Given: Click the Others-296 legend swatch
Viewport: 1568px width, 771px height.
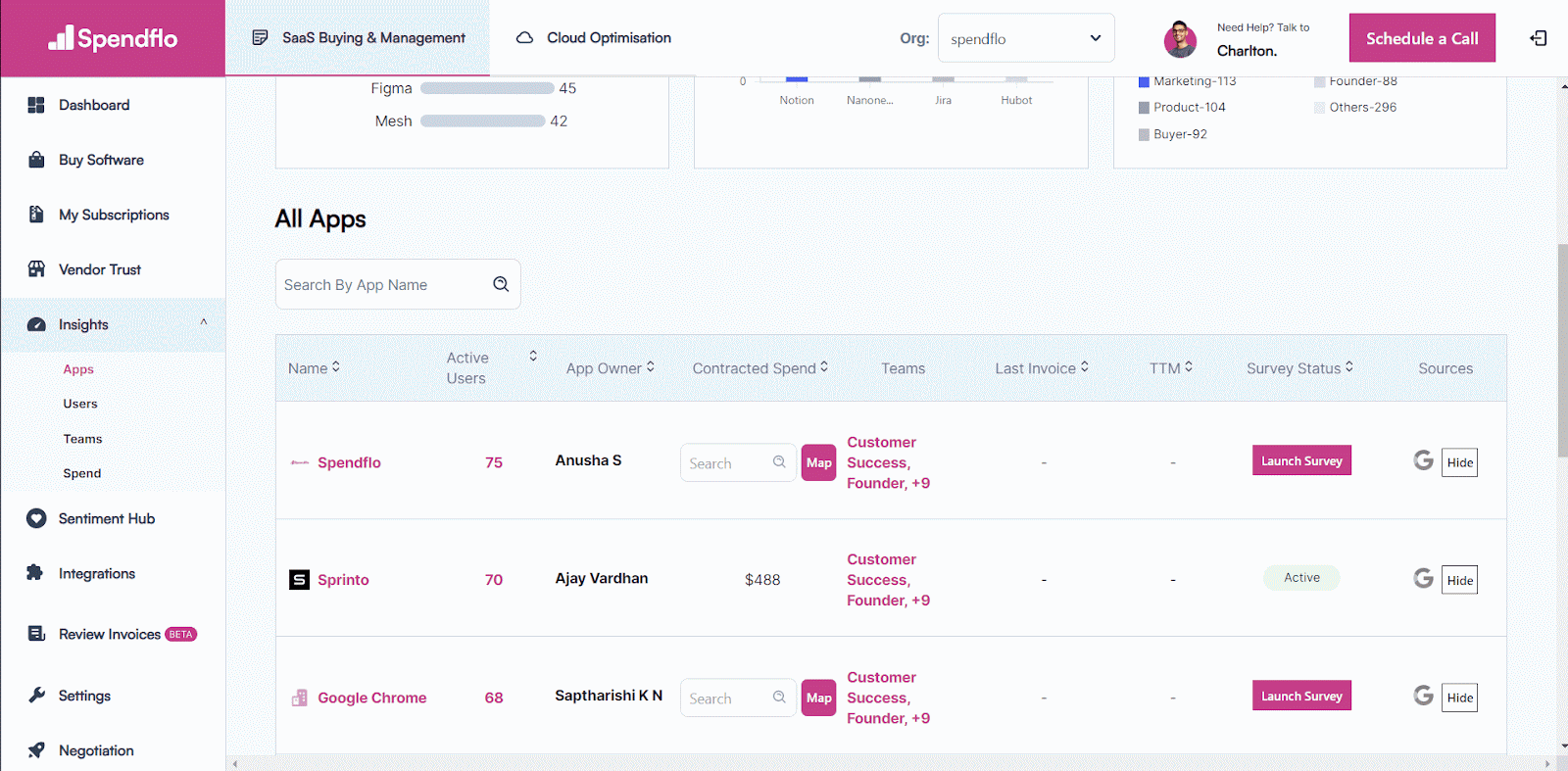Looking at the screenshot, I should [1319, 108].
